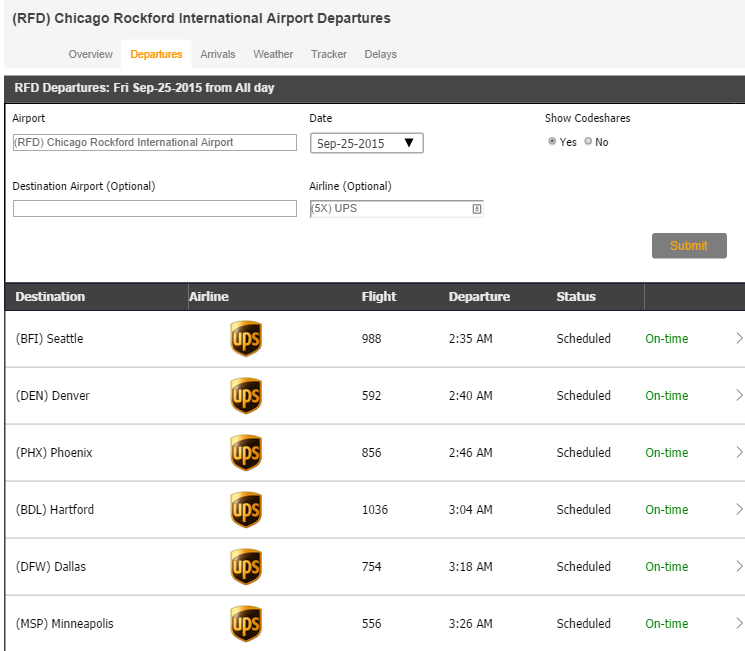Image resolution: width=745 pixels, height=651 pixels.
Task: Click the Destination Airport input field
Action: pyautogui.click(x=155, y=209)
